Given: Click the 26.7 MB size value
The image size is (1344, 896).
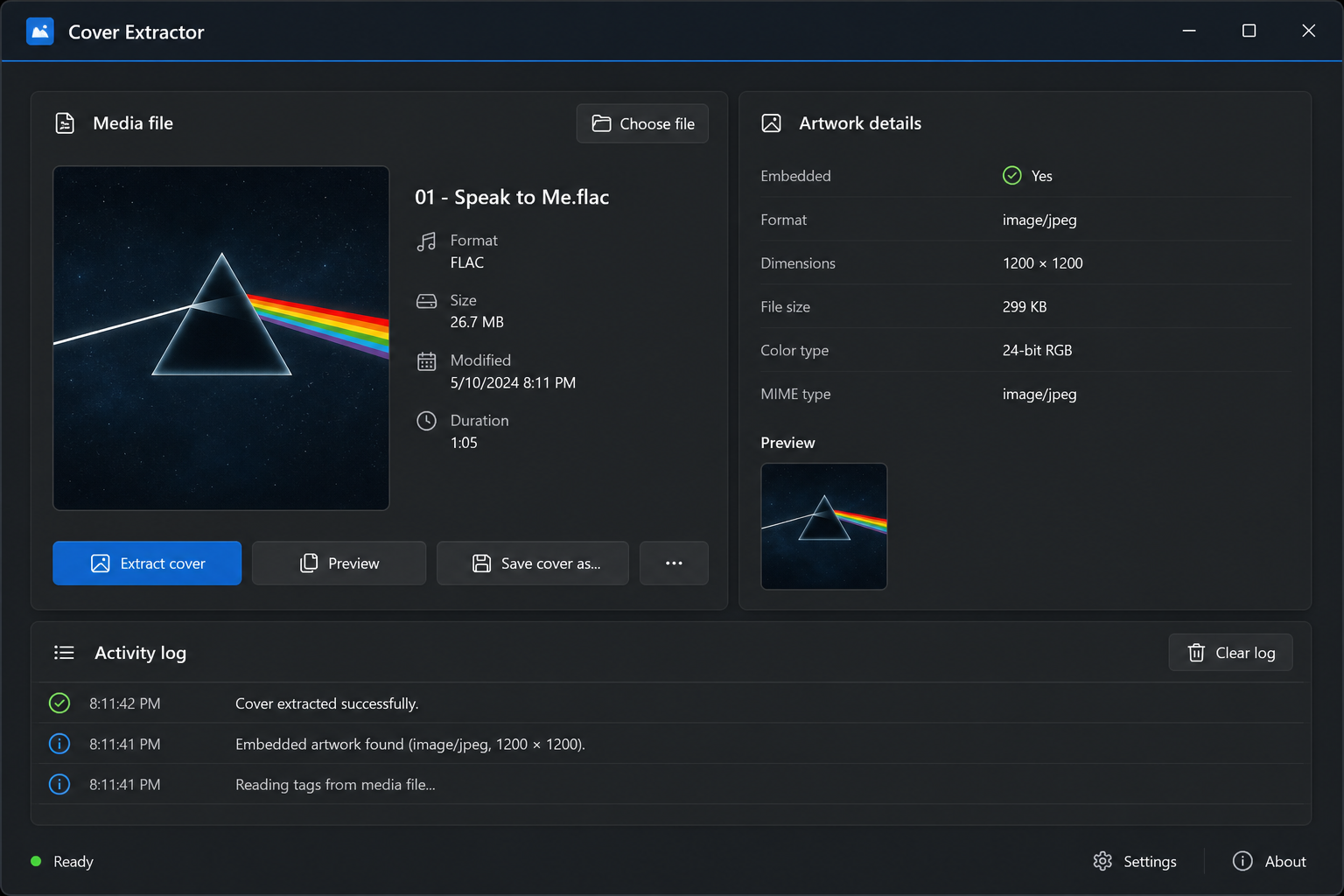Looking at the screenshot, I should (477, 322).
